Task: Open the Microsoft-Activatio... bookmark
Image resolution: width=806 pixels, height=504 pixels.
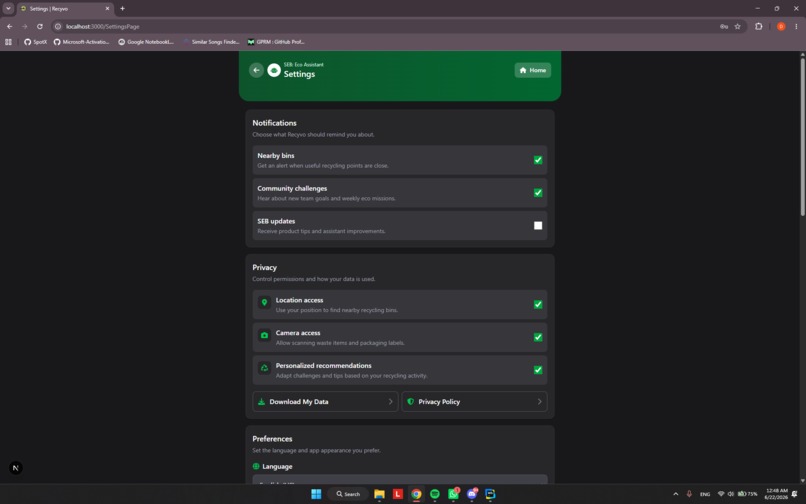Action: (82, 42)
